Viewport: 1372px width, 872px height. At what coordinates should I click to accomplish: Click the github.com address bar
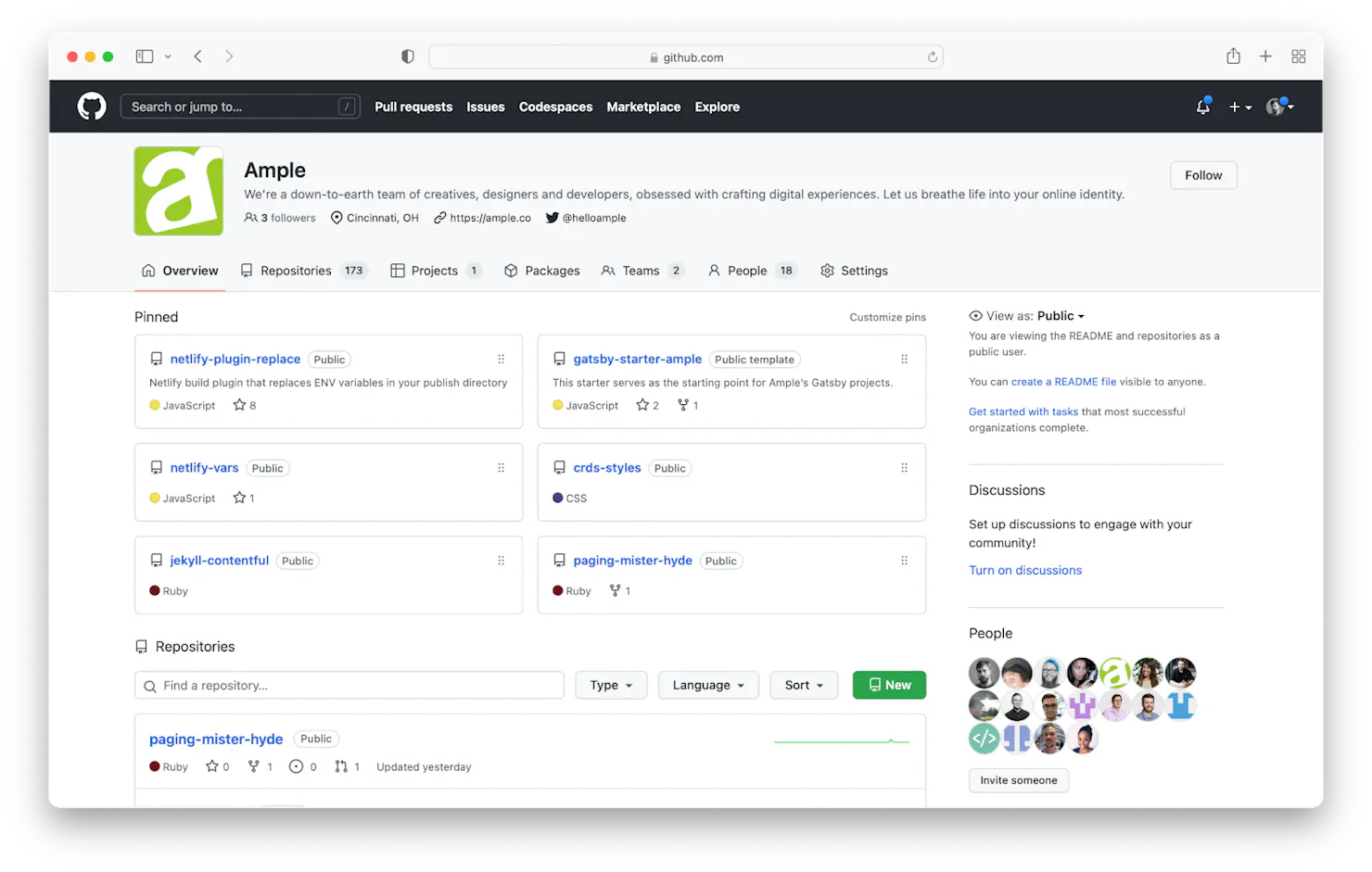686,57
